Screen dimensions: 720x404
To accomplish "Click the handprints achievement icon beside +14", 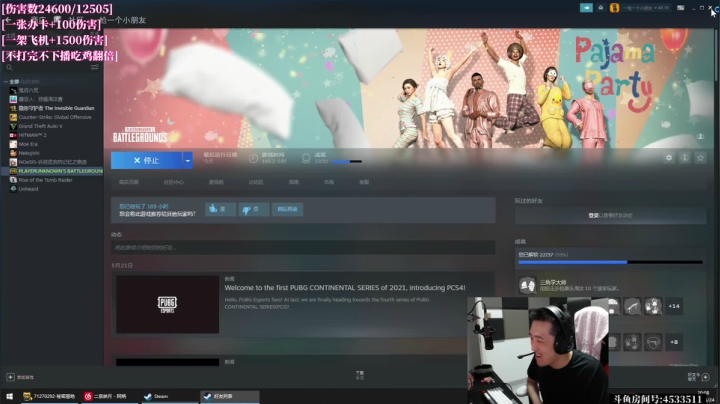I will (652, 306).
